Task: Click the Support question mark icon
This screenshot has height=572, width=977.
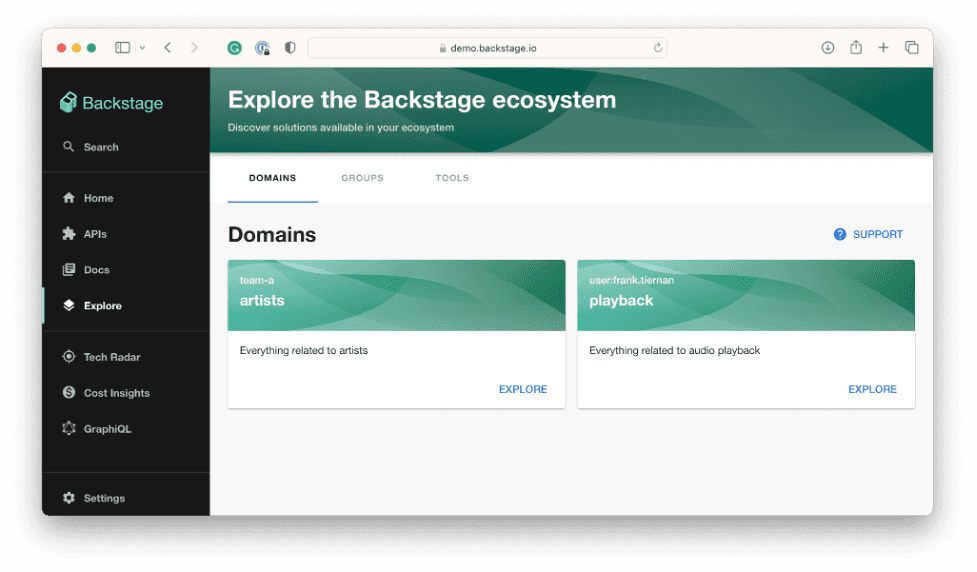Action: (x=840, y=234)
